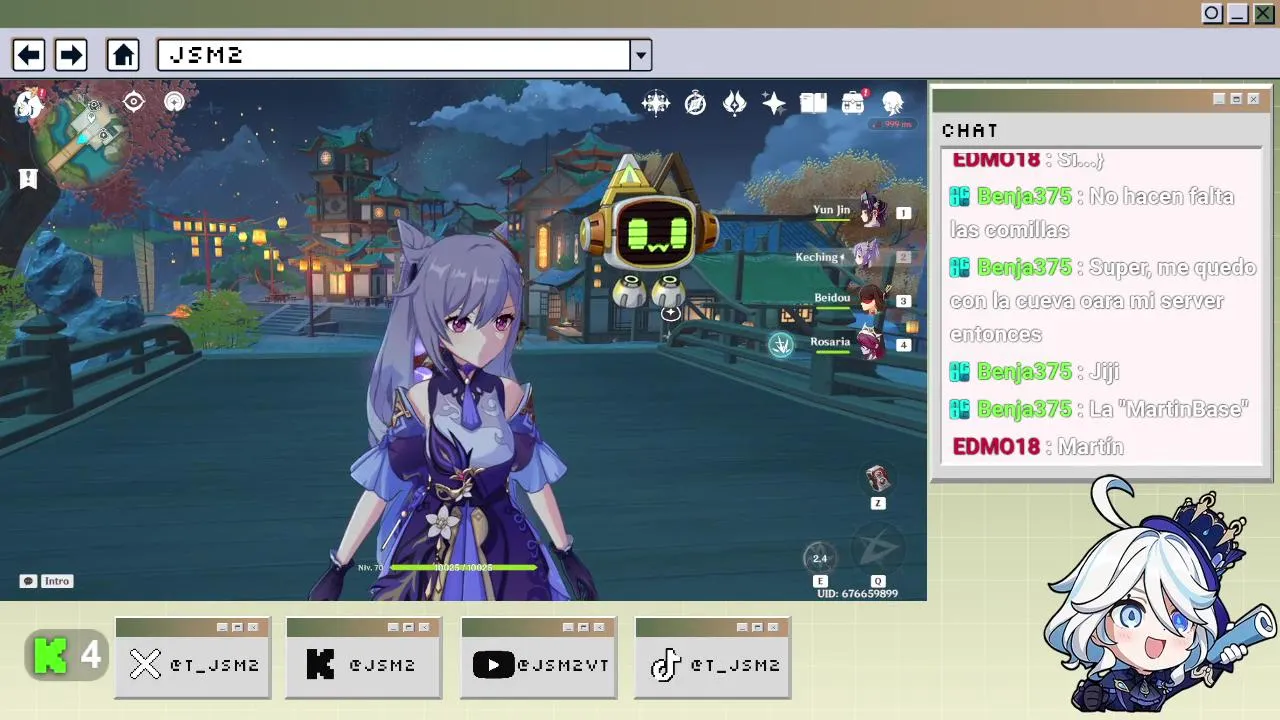Open the quest bookmark icon with exclamation mark
1280x720 pixels.
(x=28, y=179)
